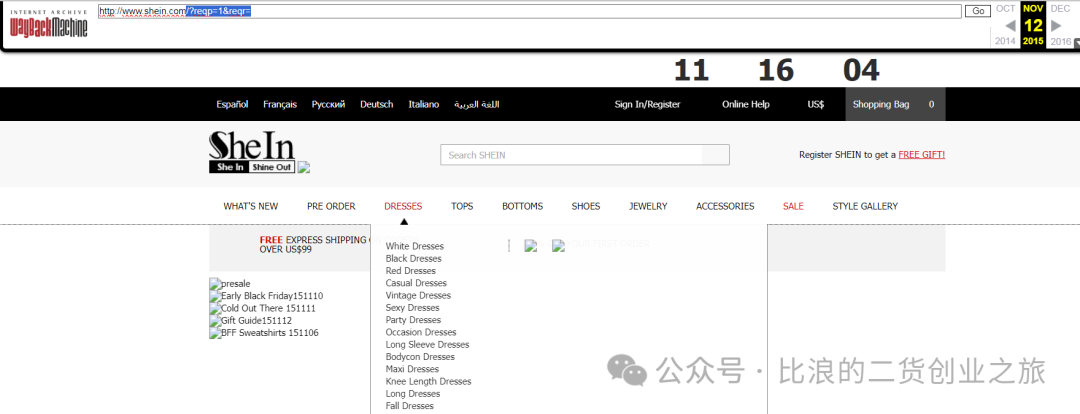Open JEWELRY menu
This screenshot has width=1080, height=414.
(648, 206)
